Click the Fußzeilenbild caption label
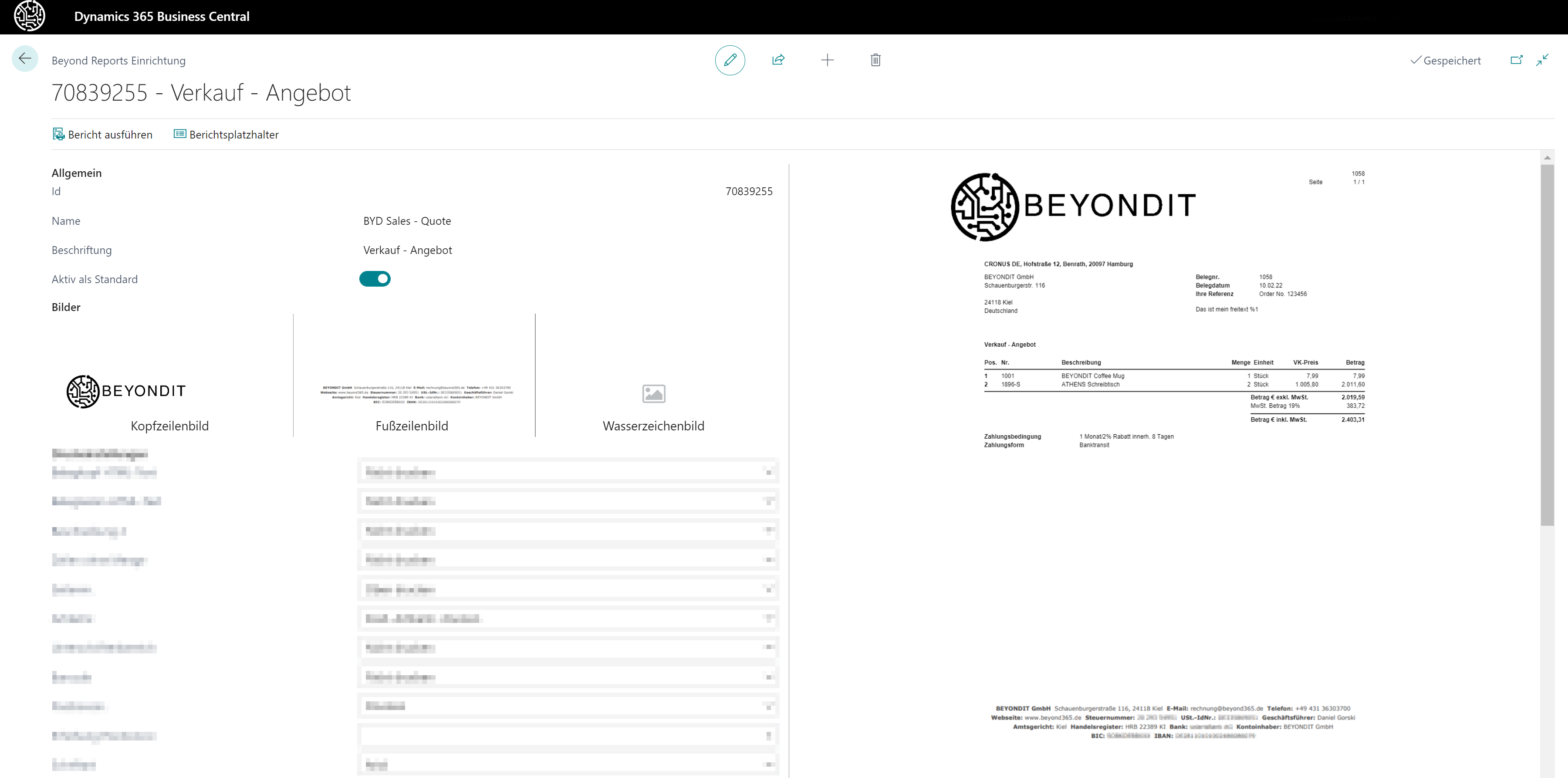 tap(412, 426)
